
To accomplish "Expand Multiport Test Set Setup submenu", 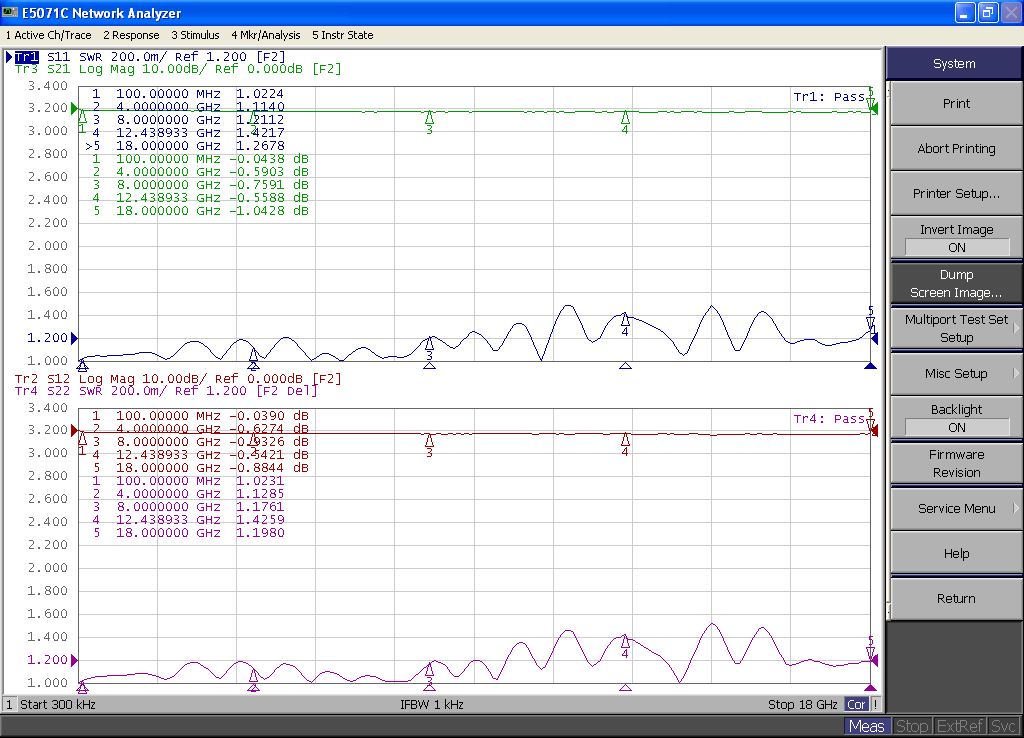I will coord(955,328).
